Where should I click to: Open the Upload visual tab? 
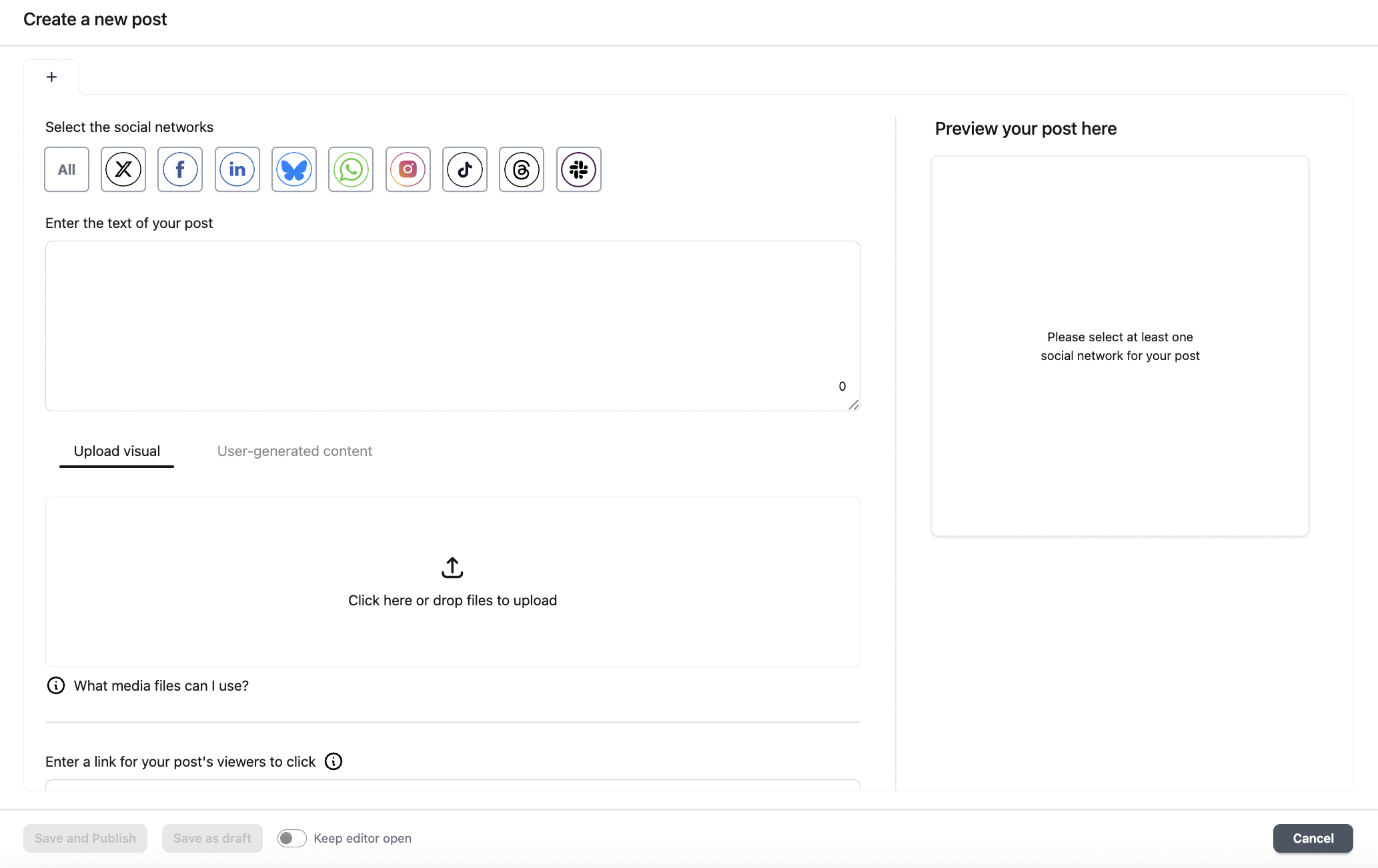pyautogui.click(x=117, y=451)
